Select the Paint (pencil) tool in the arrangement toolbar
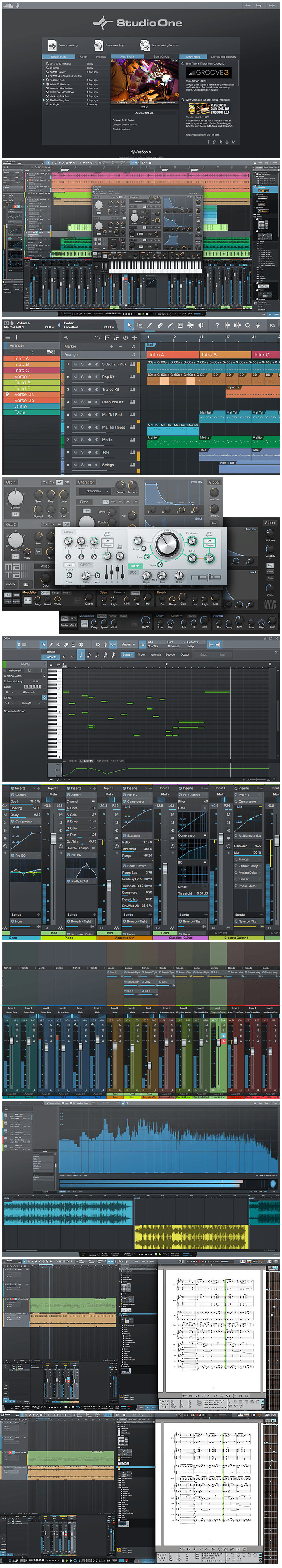Screen dimensions: 282x1568 tap(170, 326)
